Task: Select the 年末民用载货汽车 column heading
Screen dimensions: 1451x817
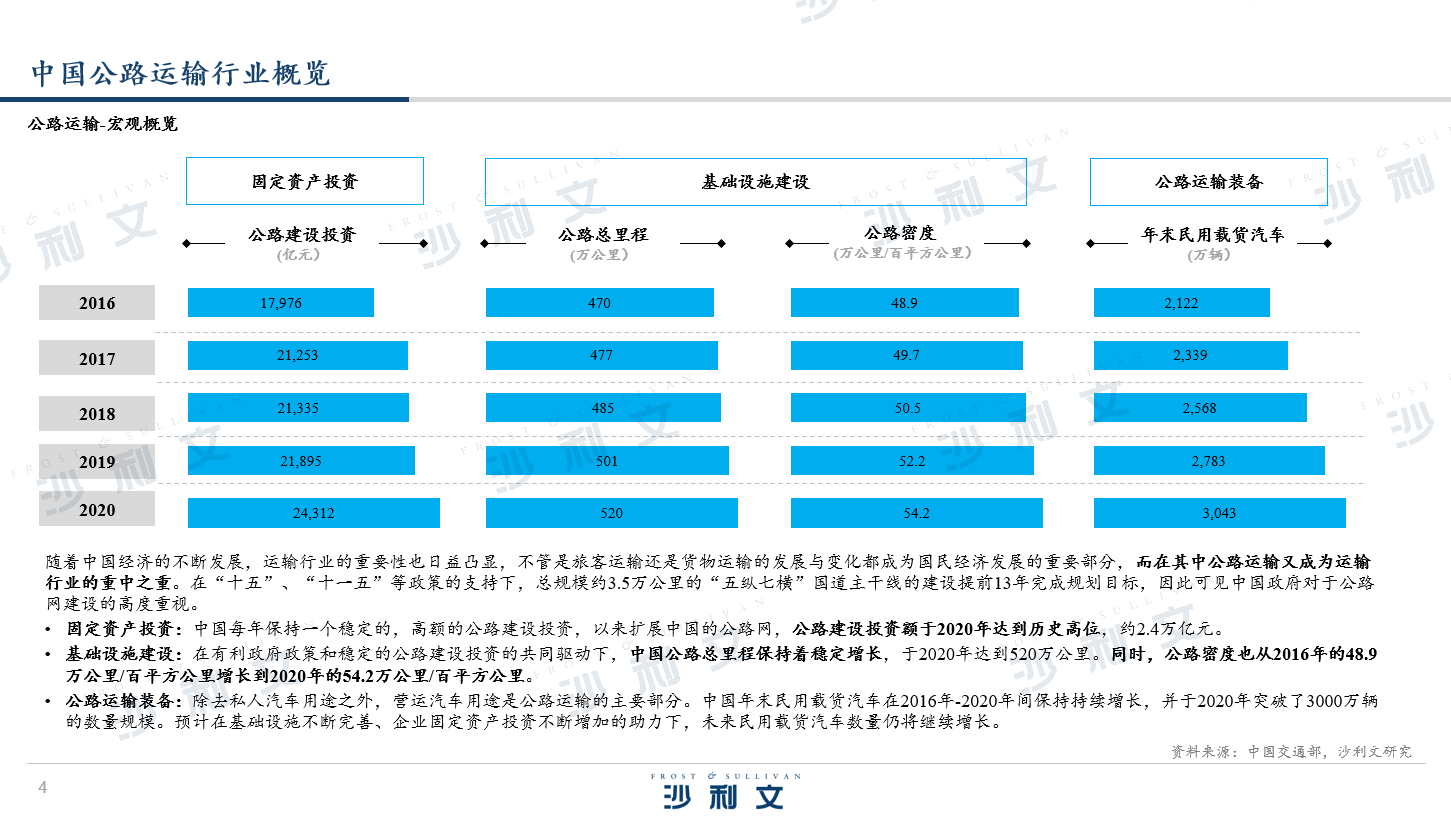Action: (x=1213, y=236)
